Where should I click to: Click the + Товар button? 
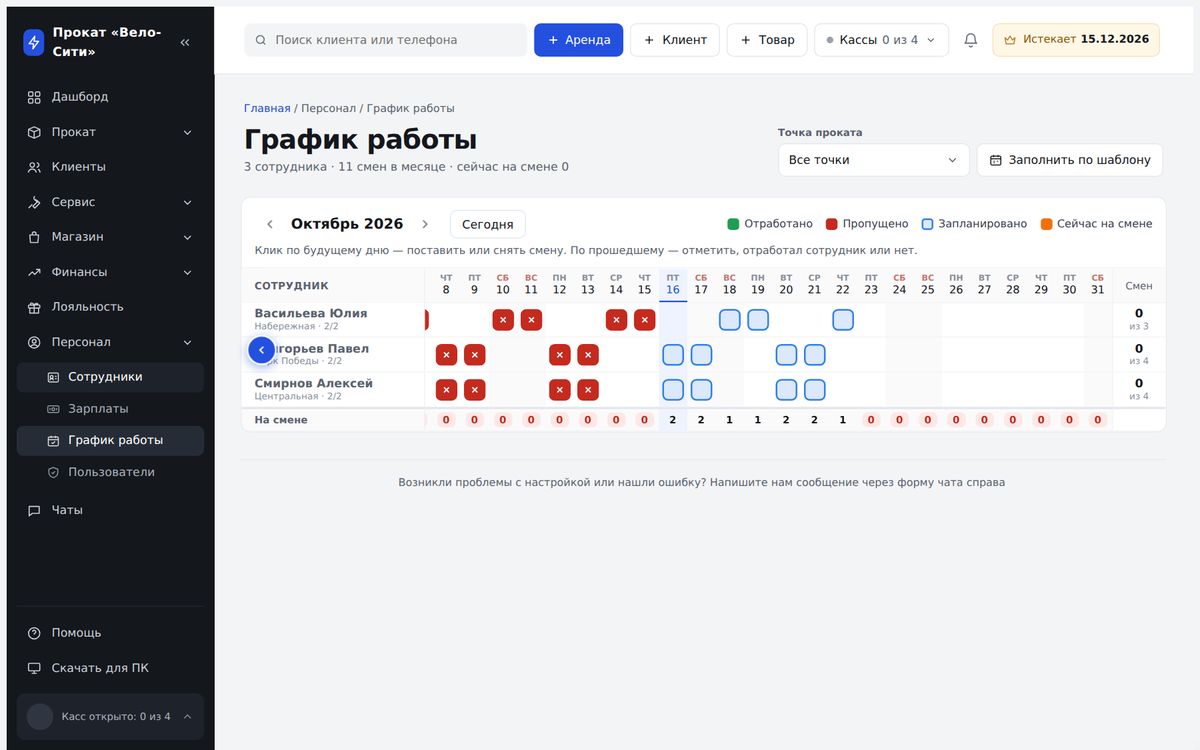click(767, 40)
